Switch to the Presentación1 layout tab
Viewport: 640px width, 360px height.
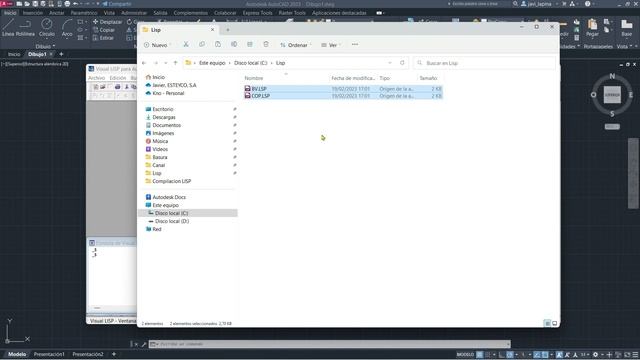49,354
